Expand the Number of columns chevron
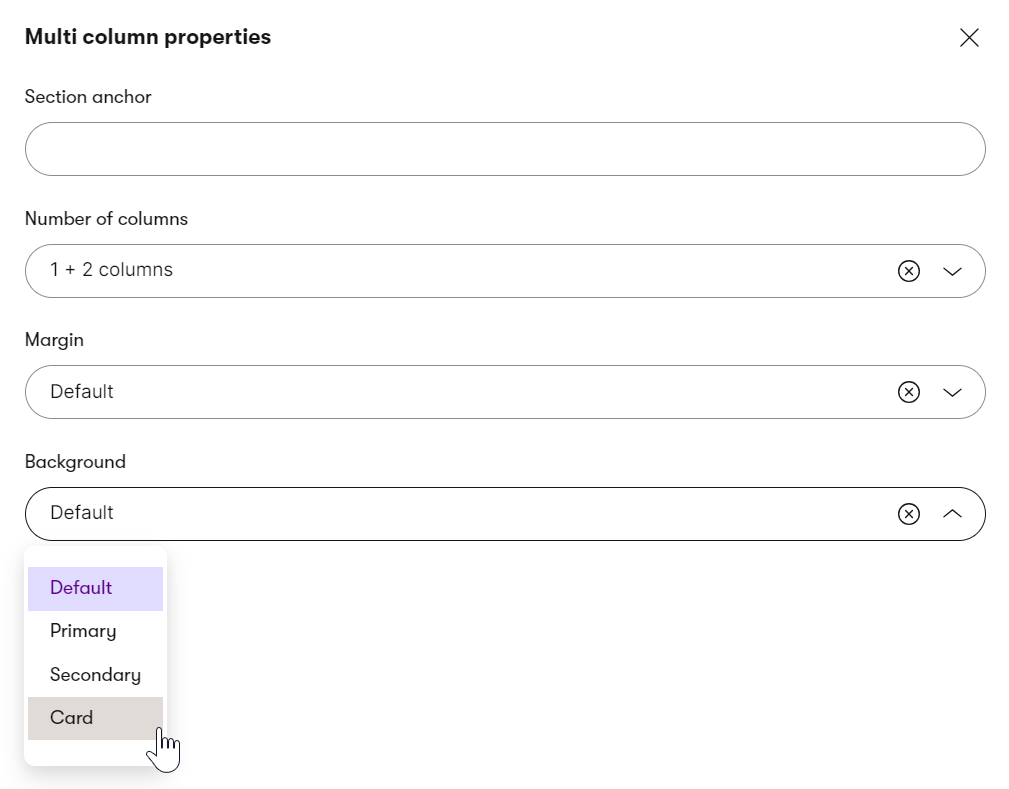This screenshot has height=789, width=1009. click(x=952, y=271)
